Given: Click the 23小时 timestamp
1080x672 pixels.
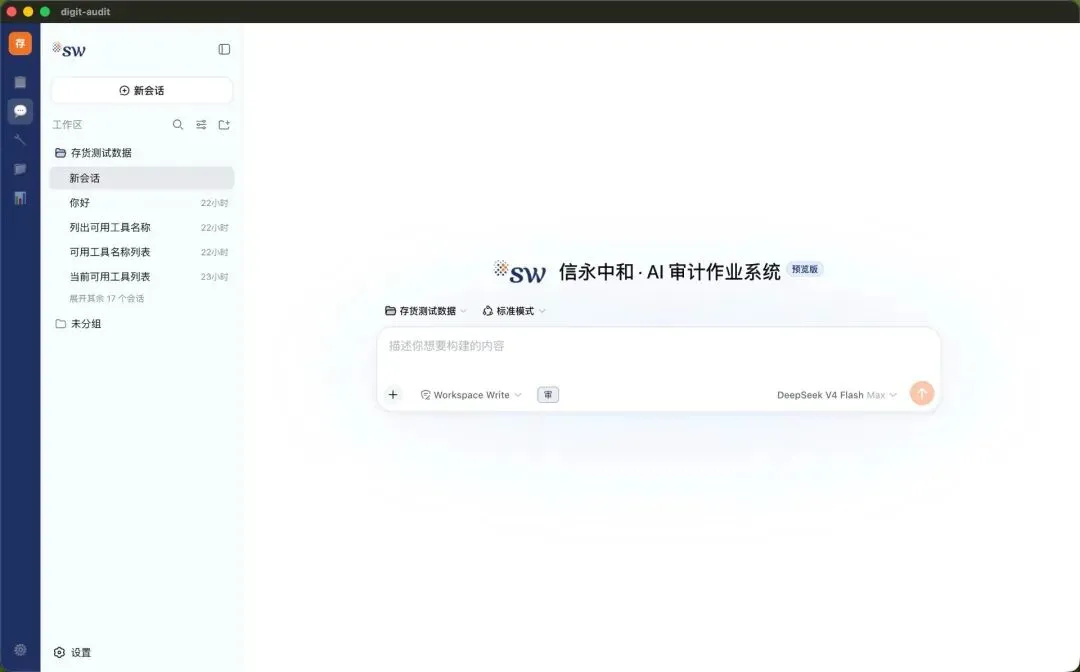Looking at the screenshot, I should click(x=214, y=277).
